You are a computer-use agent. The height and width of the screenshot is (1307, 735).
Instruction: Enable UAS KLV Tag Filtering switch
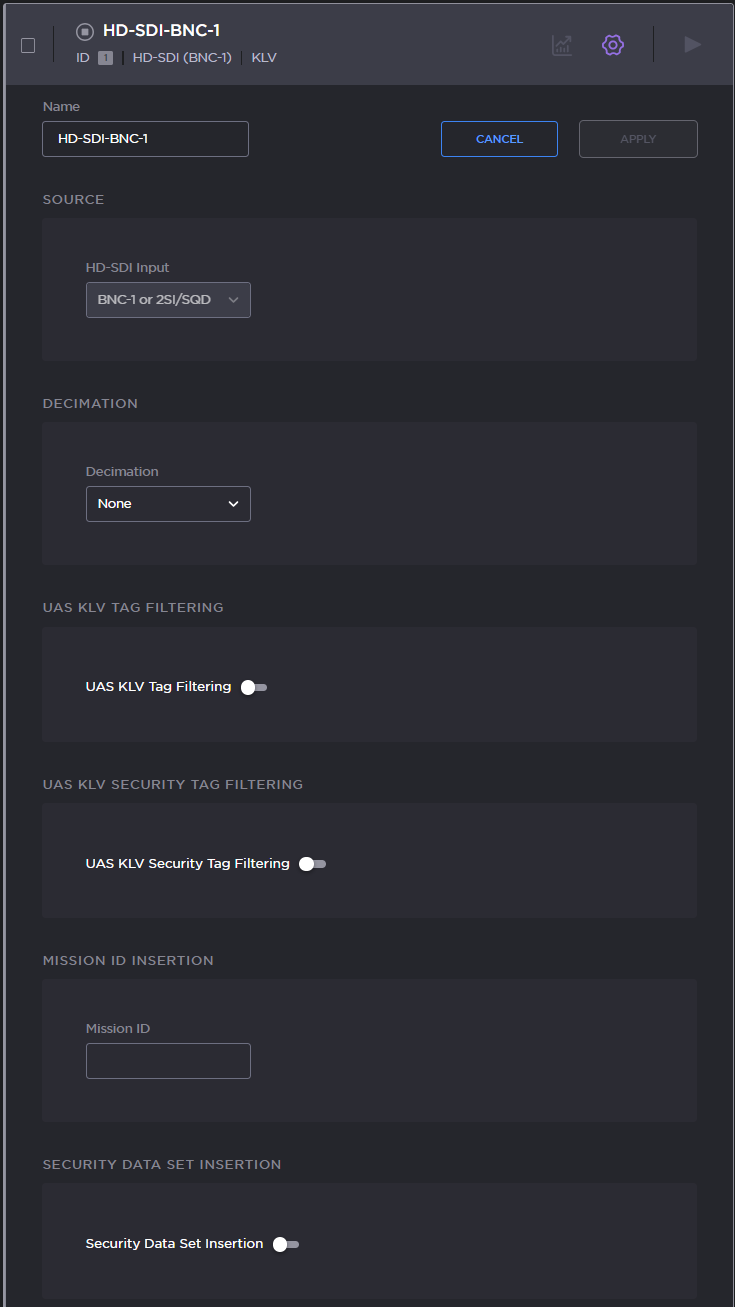tap(254, 687)
